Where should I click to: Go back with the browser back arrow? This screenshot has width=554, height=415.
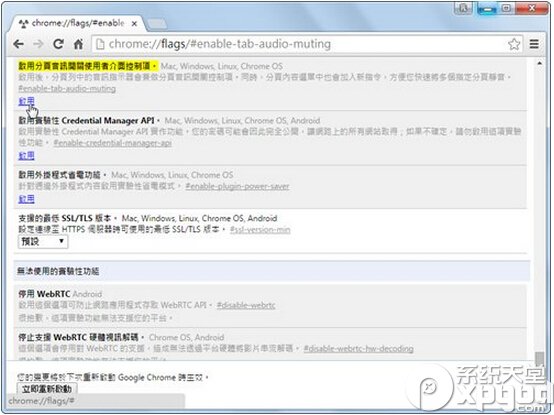click(x=18, y=44)
